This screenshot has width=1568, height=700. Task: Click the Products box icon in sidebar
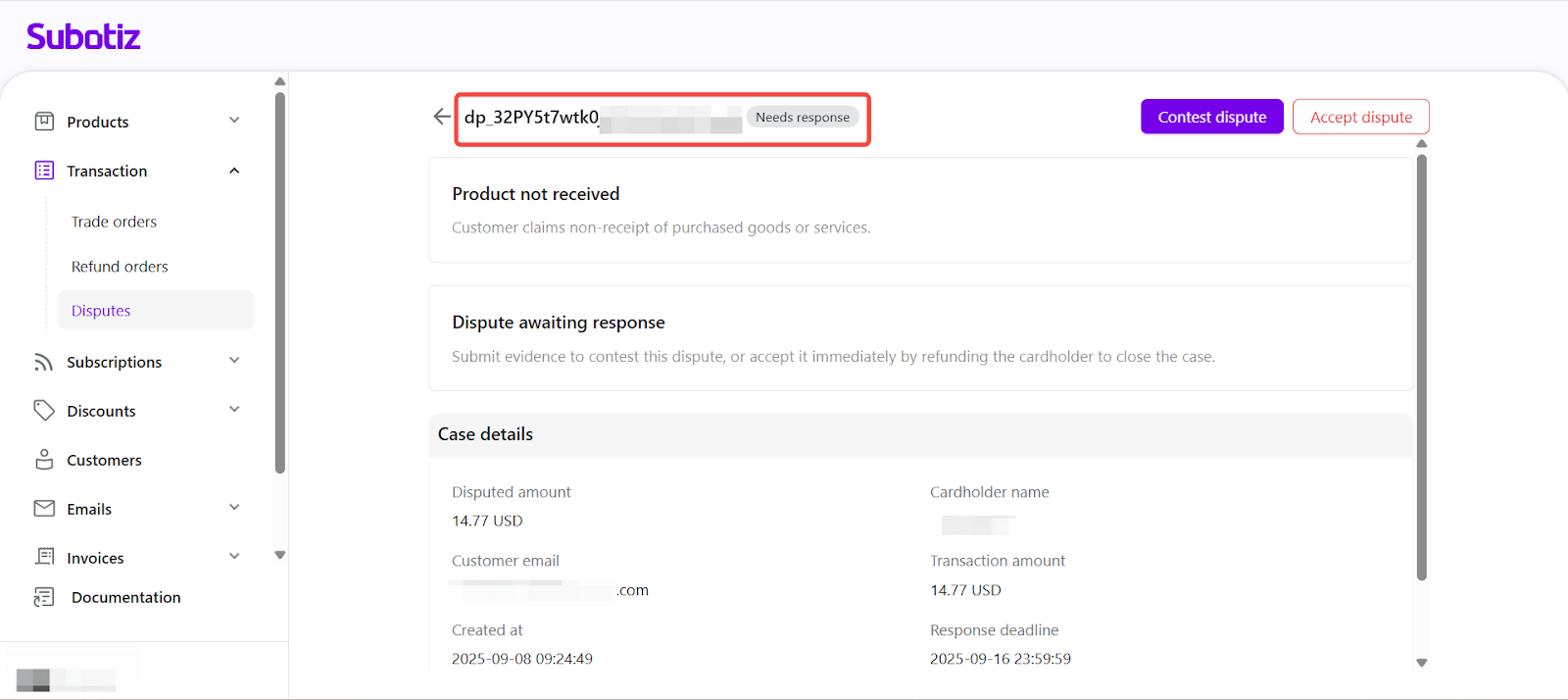click(x=44, y=122)
